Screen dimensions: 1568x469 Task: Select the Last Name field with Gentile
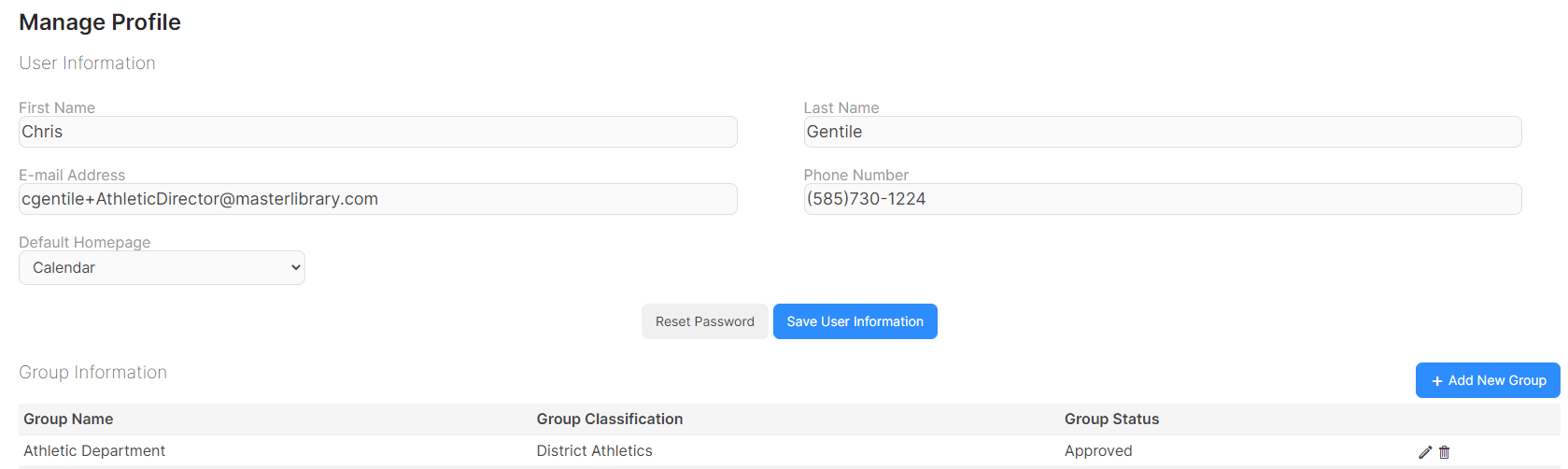click(1163, 132)
